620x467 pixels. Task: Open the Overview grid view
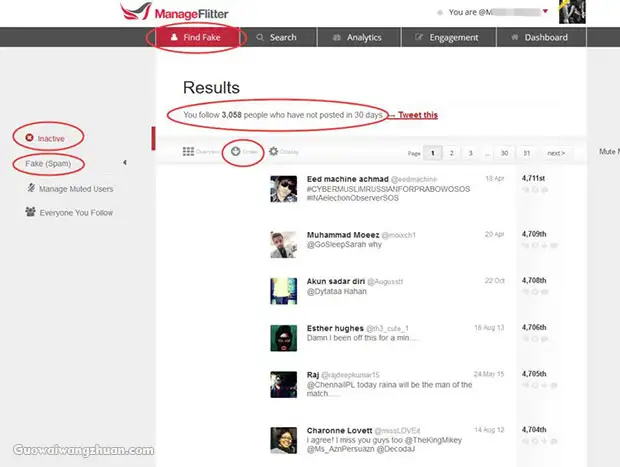click(x=200, y=151)
